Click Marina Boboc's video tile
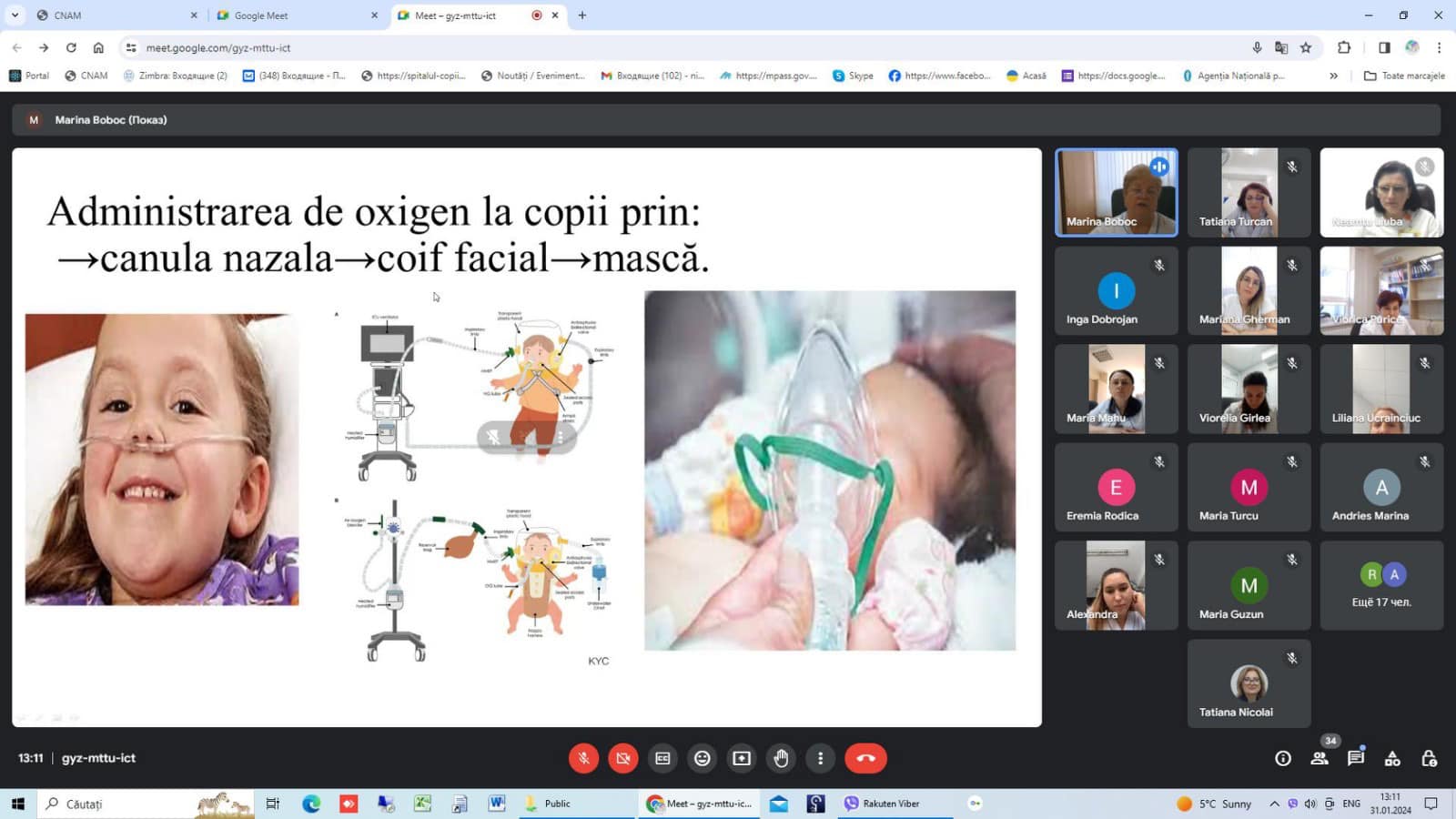This screenshot has width=1456, height=819. click(1116, 192)
